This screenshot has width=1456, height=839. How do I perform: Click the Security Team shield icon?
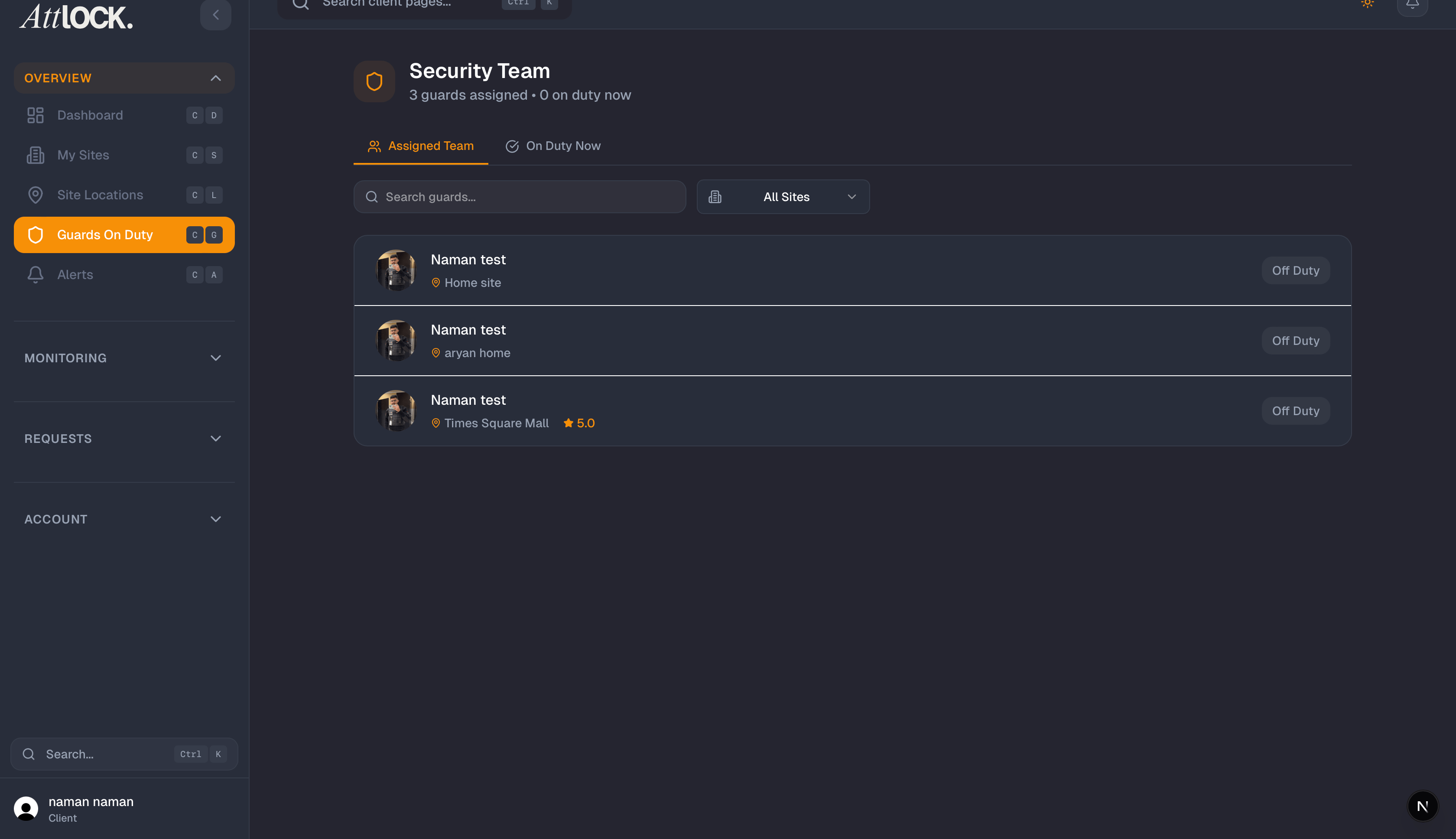pyautogui.click(x=374, y=82)
